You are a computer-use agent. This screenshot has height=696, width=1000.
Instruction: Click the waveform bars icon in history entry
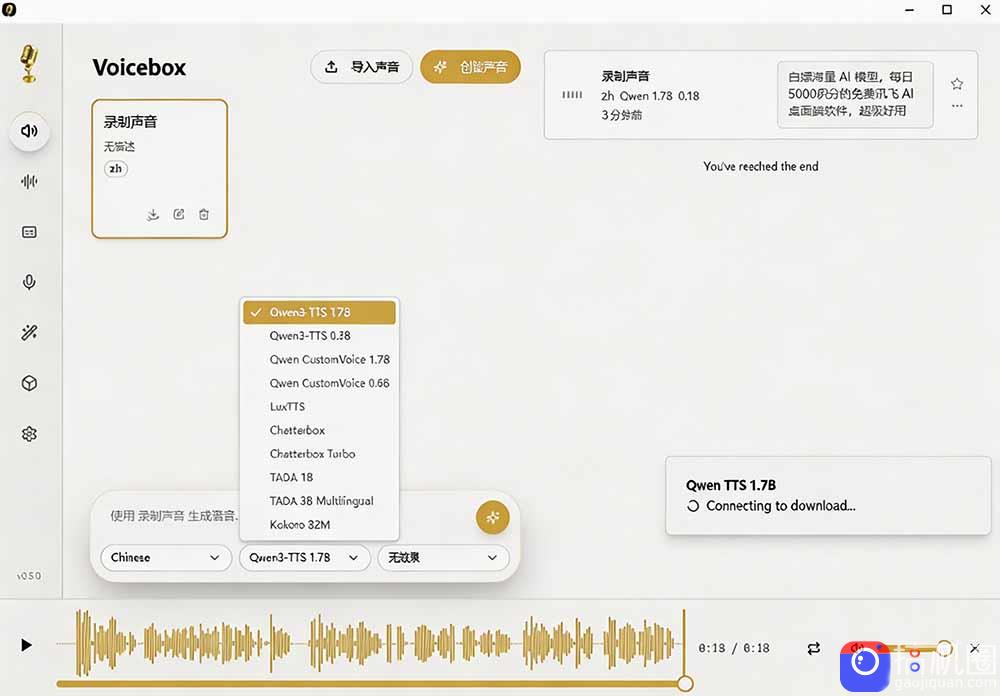point(572,95)
